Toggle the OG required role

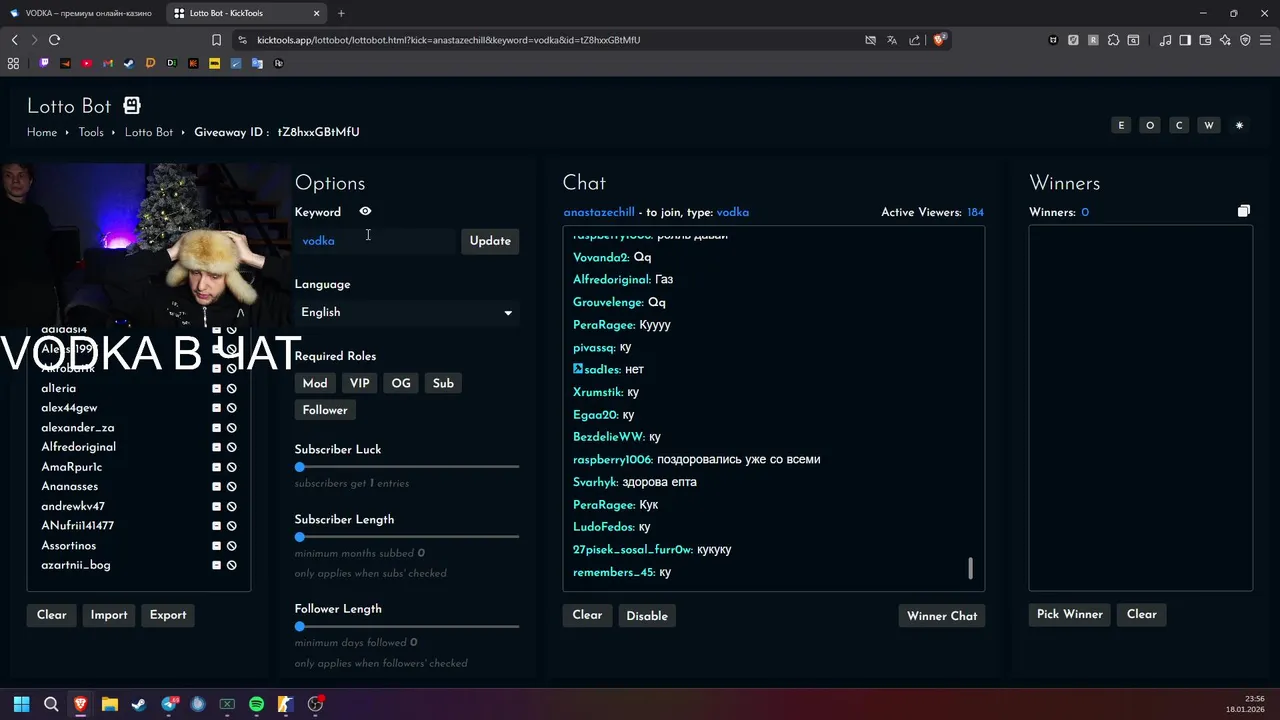click(401, 383)
